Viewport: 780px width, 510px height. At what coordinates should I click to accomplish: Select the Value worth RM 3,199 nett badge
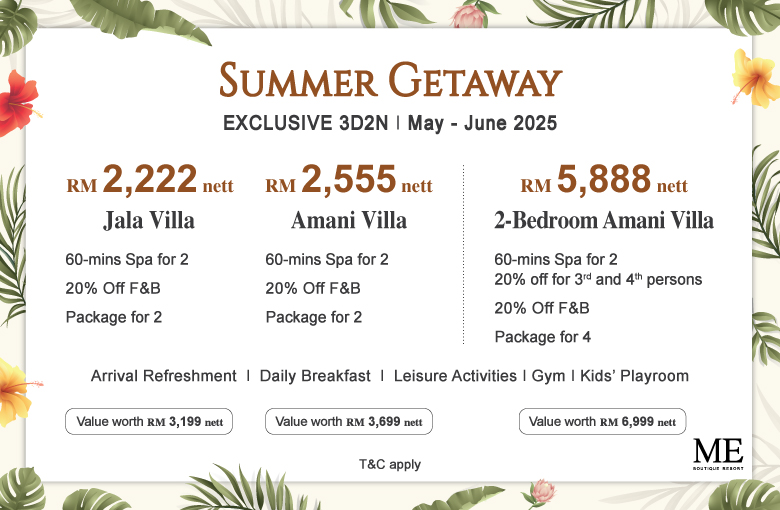click(x=149, y=421)
